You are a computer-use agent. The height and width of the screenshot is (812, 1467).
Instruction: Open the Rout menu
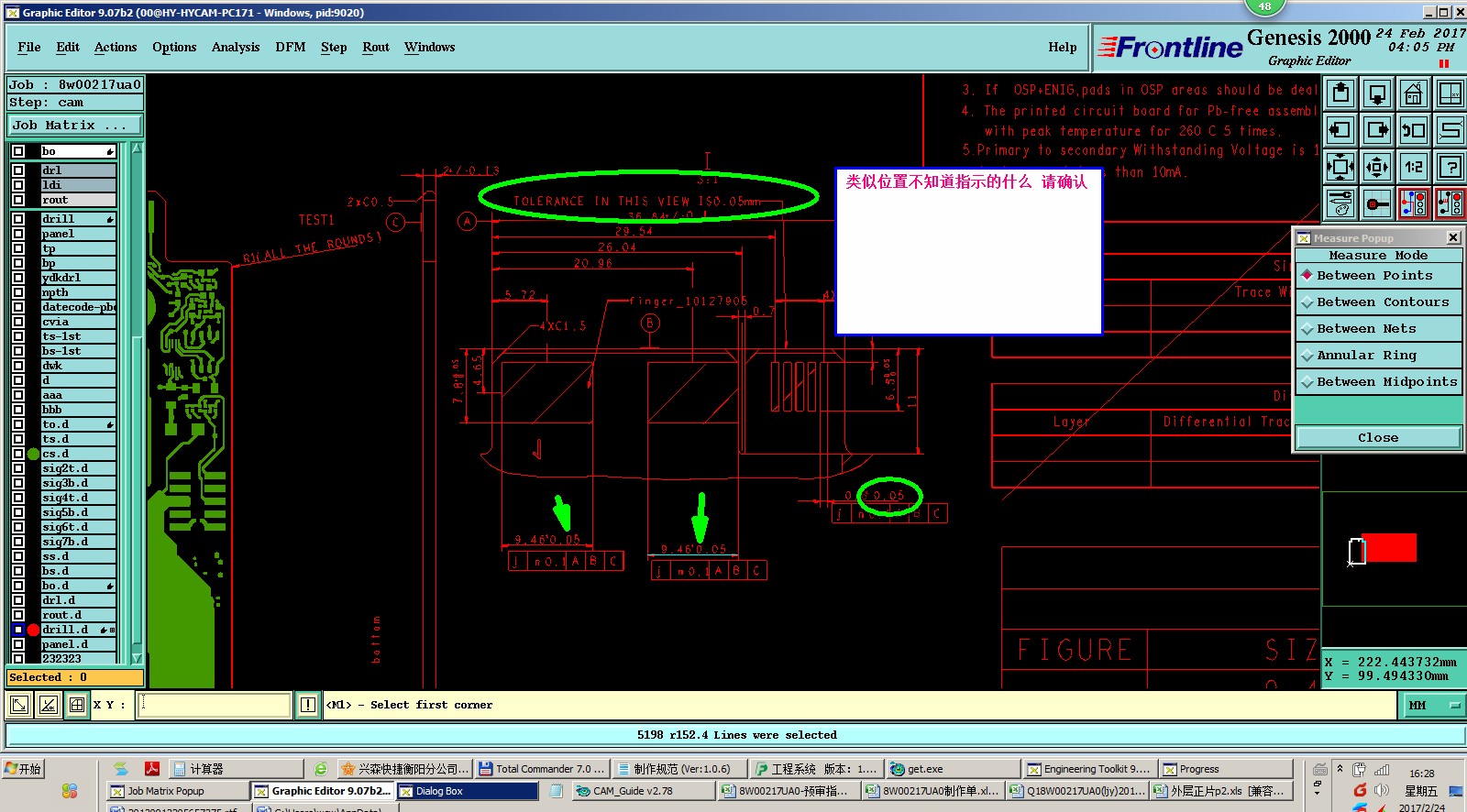[x=376, y=47]
